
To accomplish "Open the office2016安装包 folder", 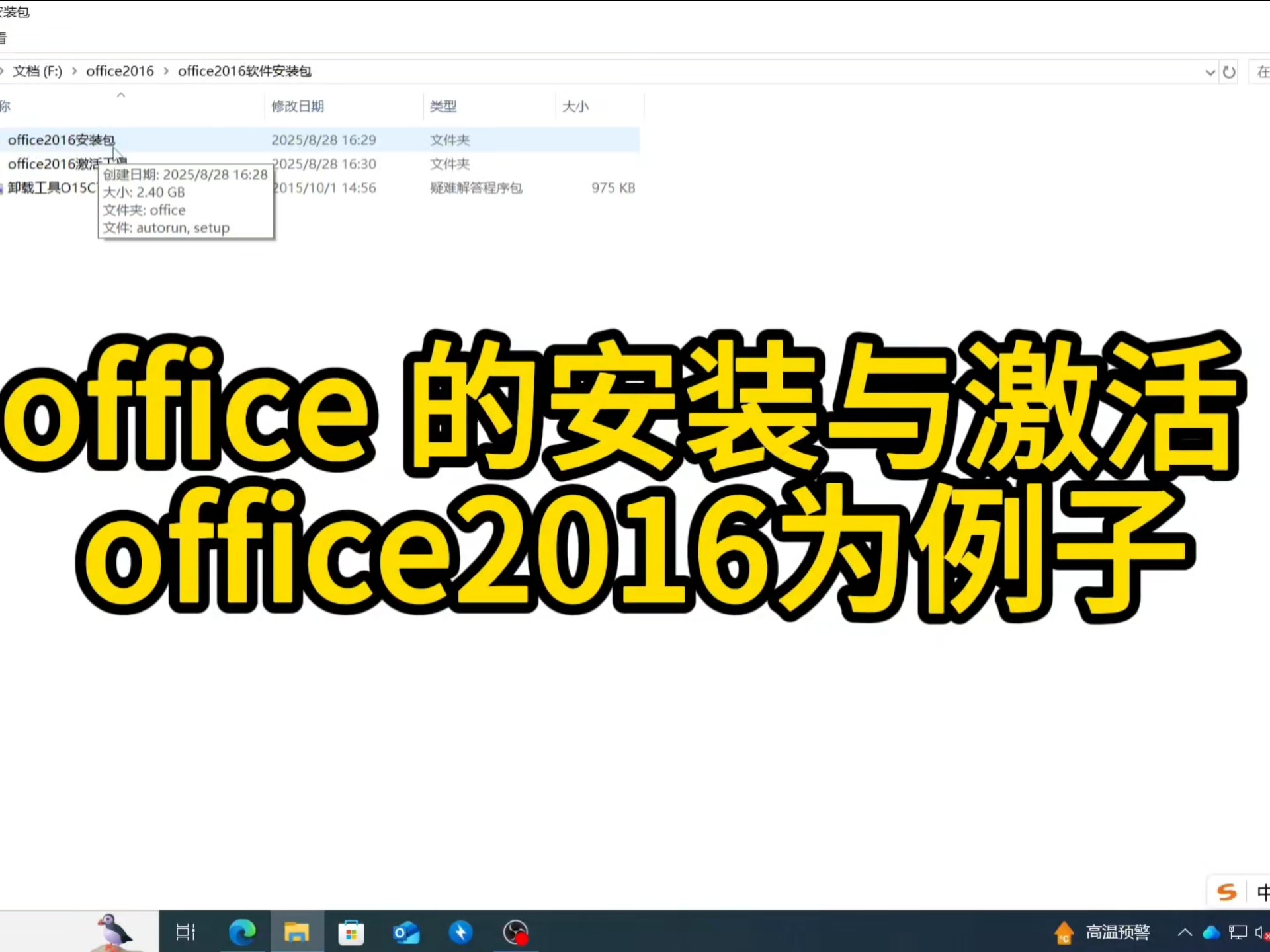I will pyautogui.click(x=62, y=140).
